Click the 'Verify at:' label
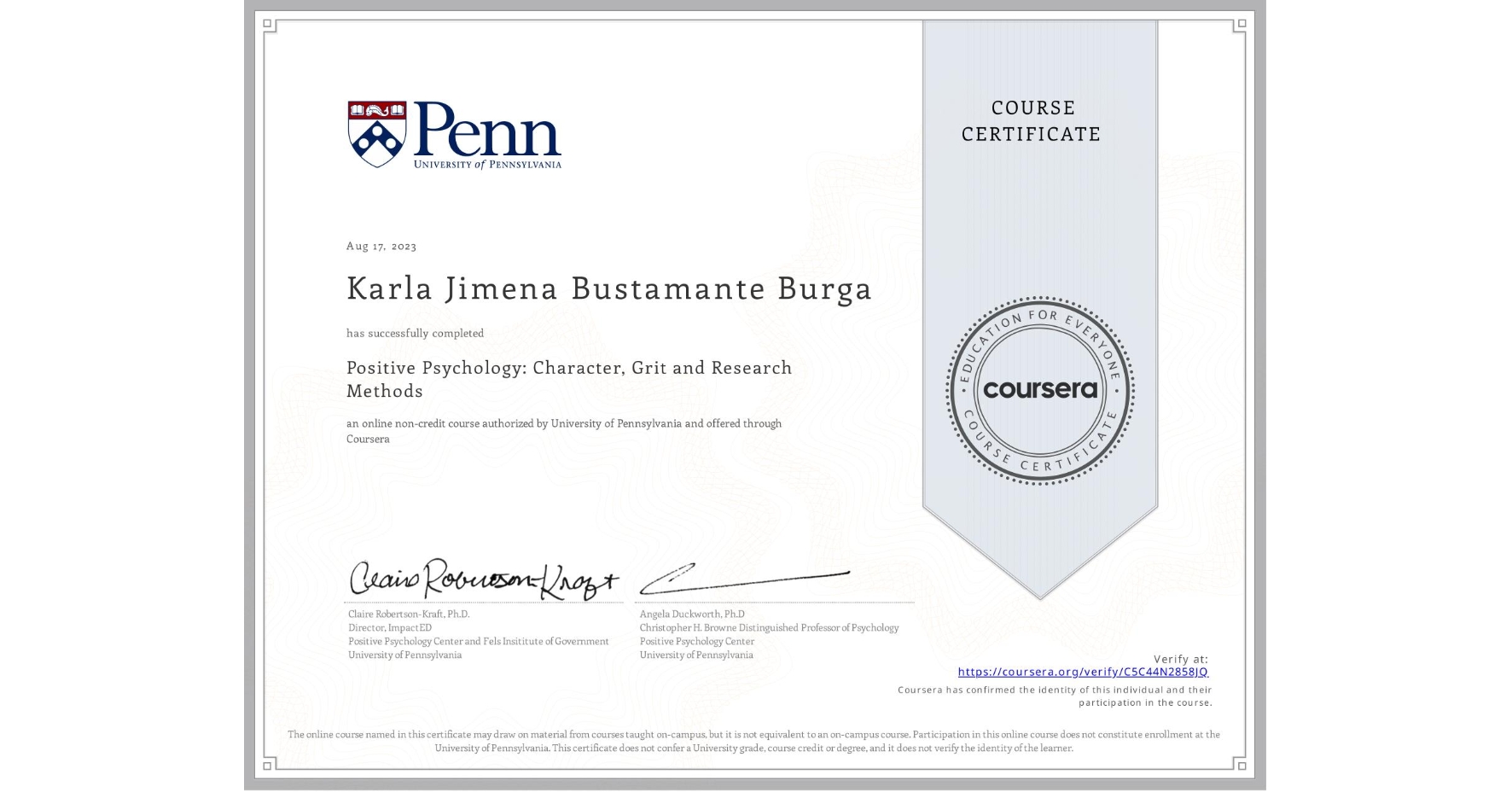1512x792 pixels. tap(1181, 659)
